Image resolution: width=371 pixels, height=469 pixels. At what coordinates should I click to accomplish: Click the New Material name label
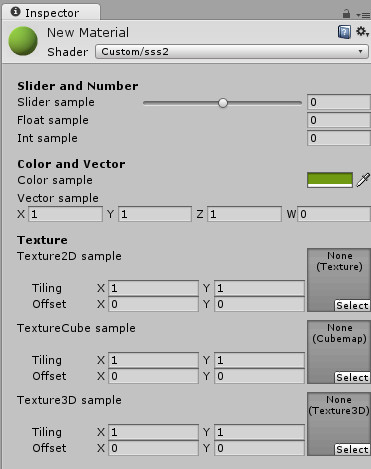[88, 33]
